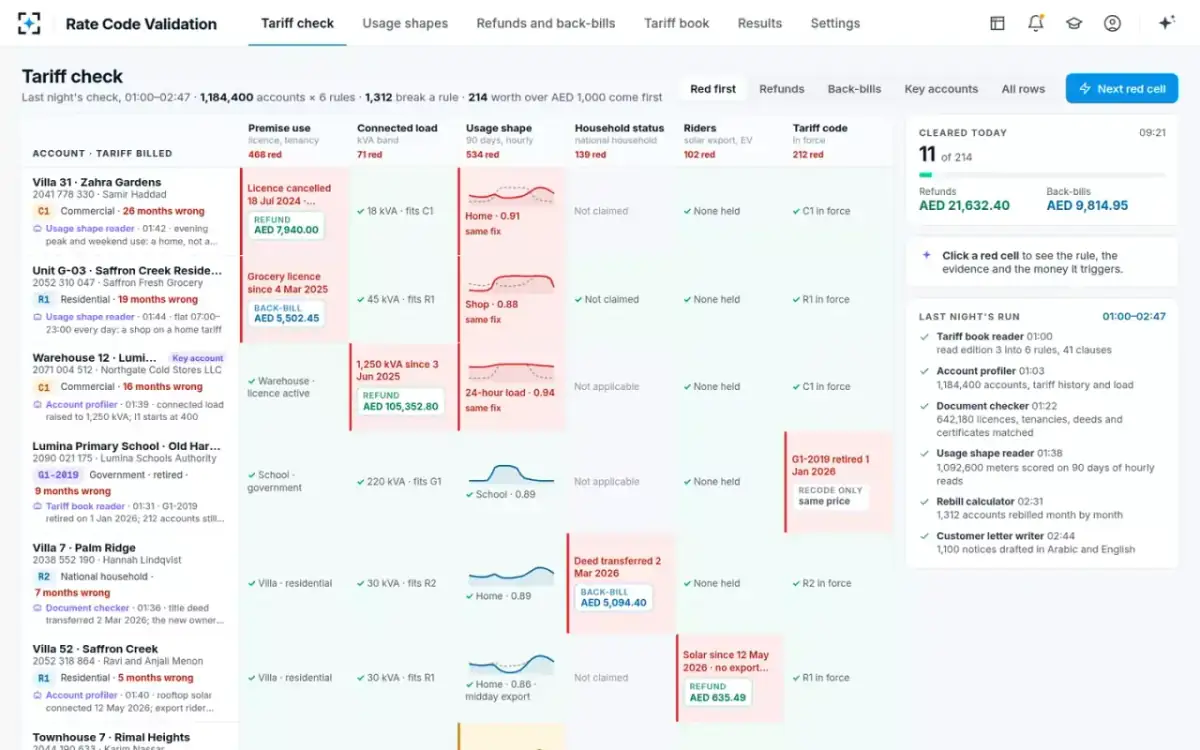
Task: Jump to the Next red cell
Action: (1122, 89)
